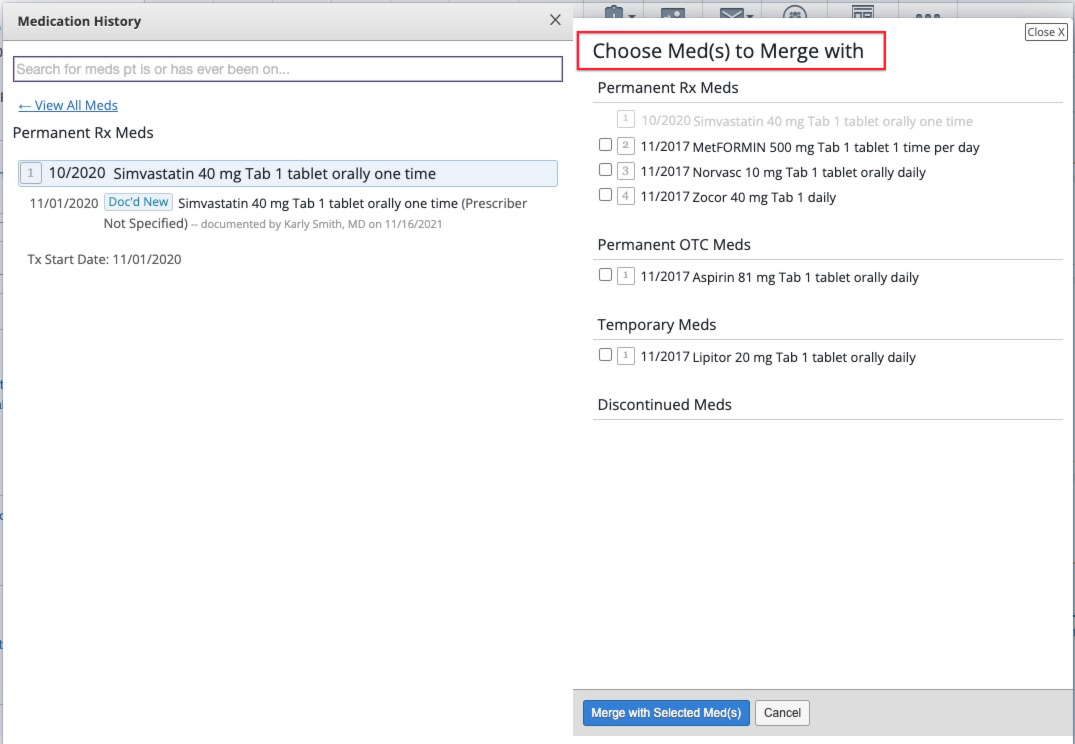Open the View All Meds link
This screenshot has height=744, width=1075.
click(x=67, y=105)
